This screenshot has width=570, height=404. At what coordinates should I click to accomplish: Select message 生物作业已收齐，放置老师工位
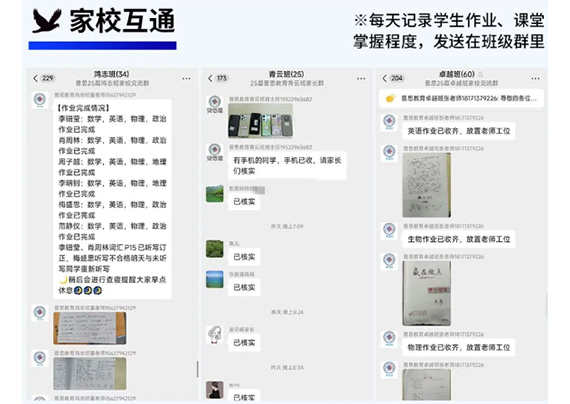click(x=459, y=239)
